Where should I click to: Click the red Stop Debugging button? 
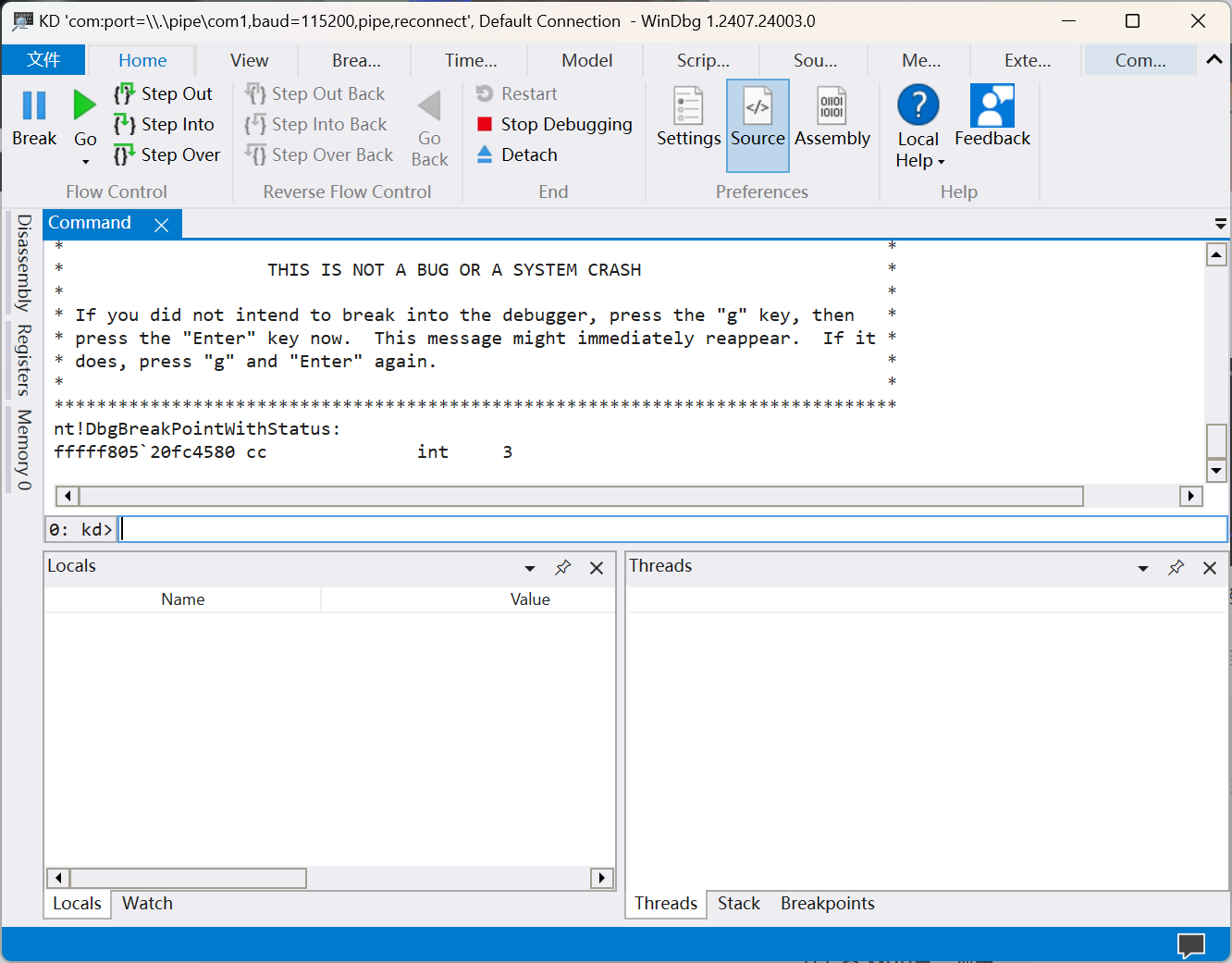[554, 124]
